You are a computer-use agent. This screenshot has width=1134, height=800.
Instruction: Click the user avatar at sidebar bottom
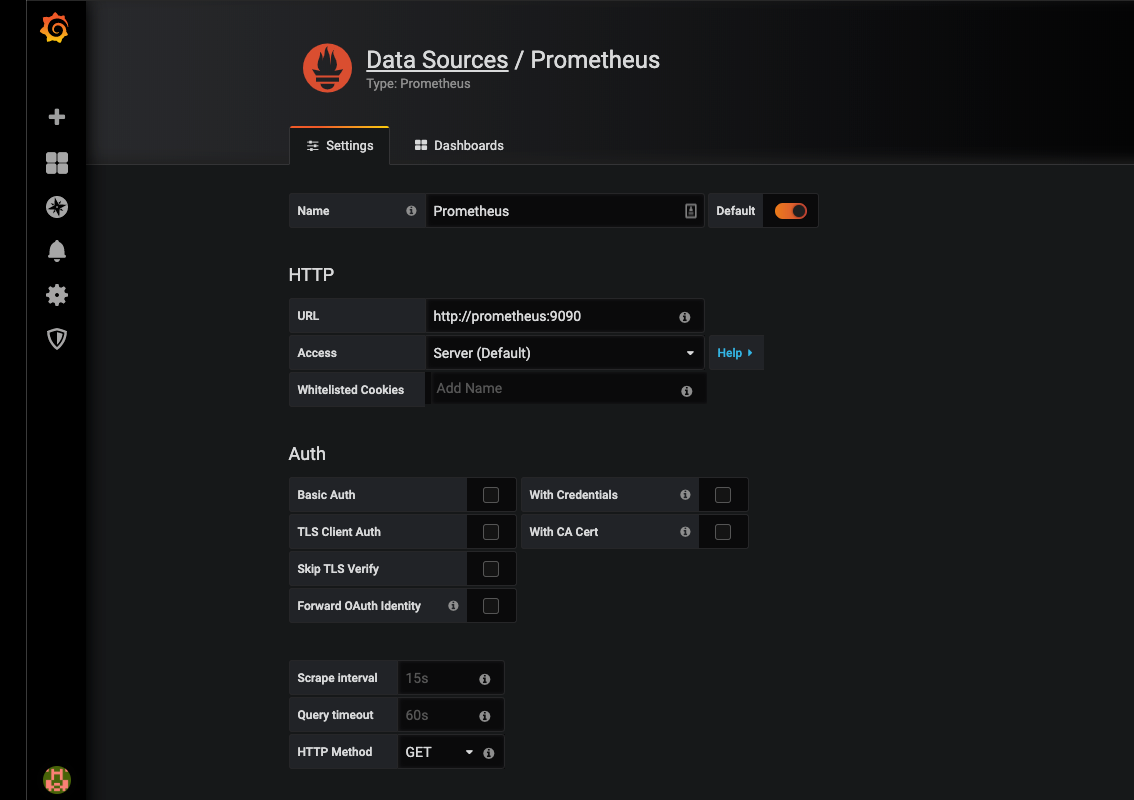[x=56, y=780]
